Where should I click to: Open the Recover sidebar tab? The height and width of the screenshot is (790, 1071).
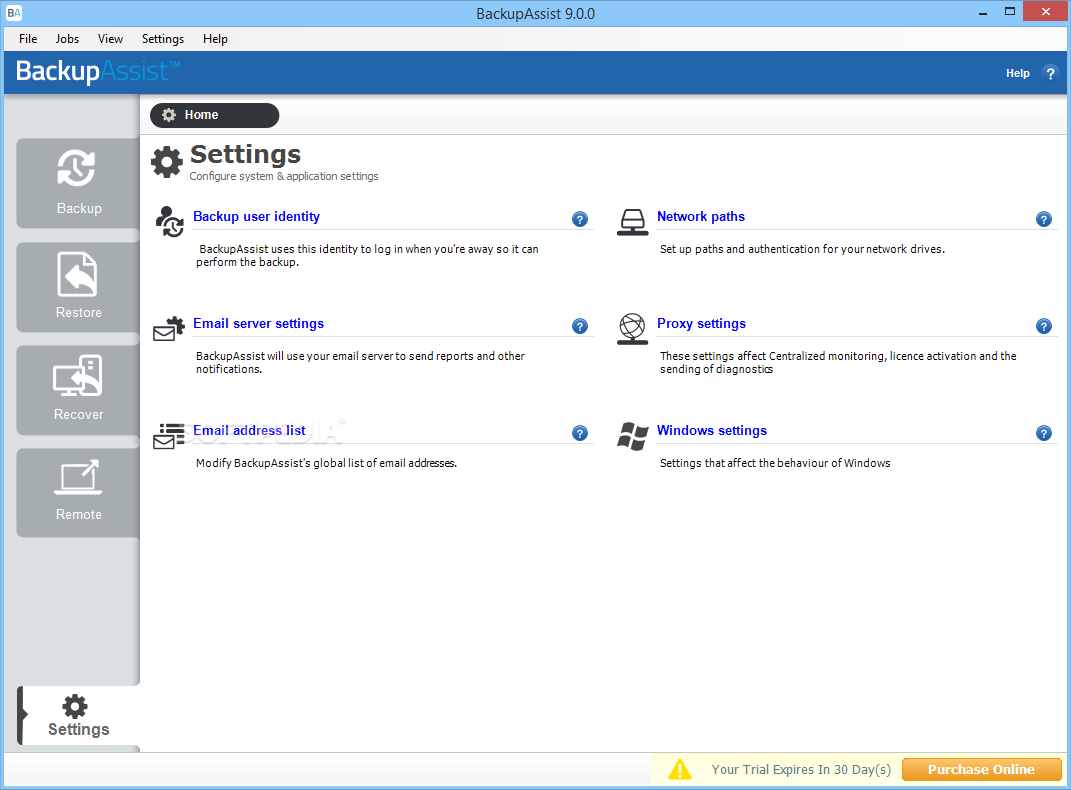(79, 390)
